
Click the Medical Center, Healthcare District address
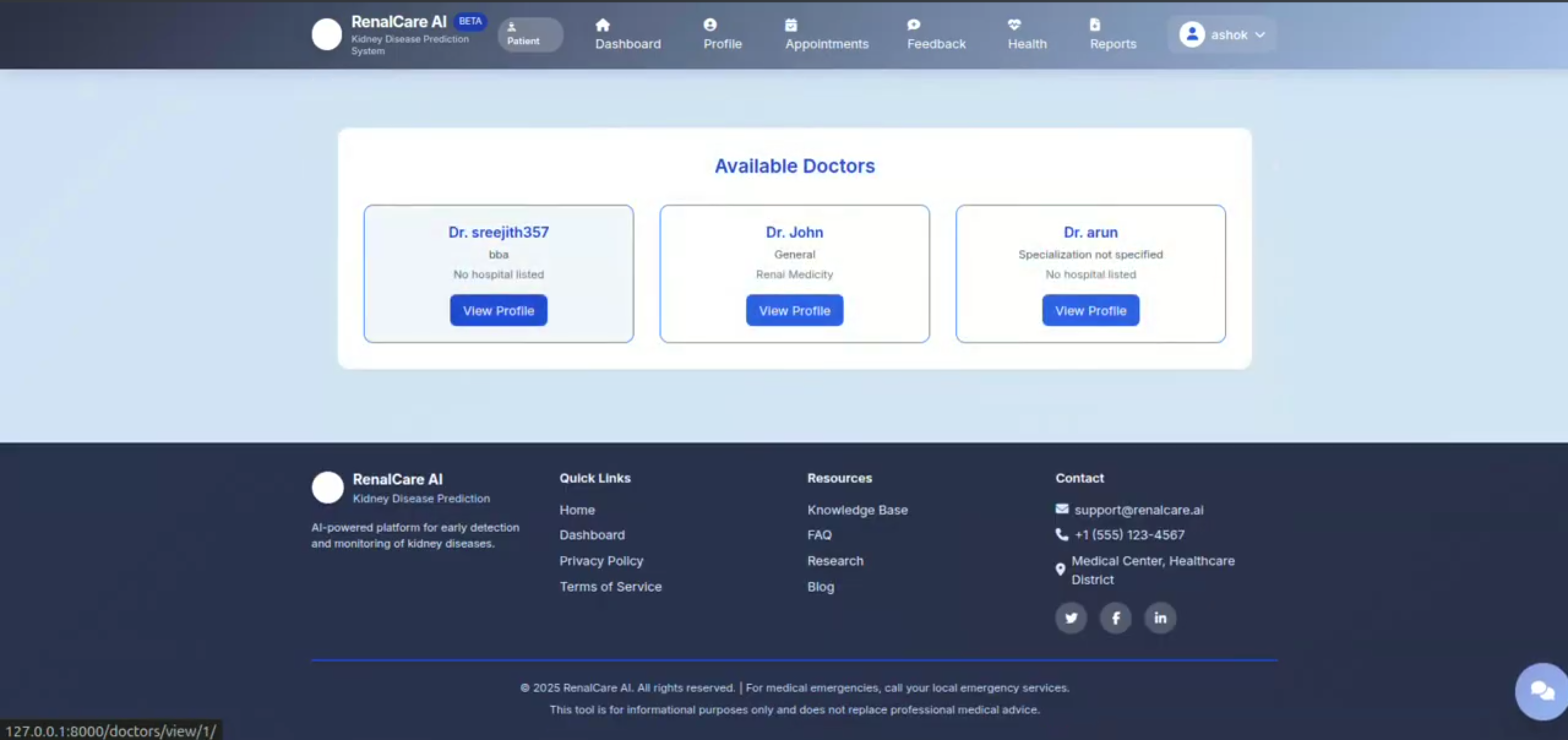point(1153,570)
